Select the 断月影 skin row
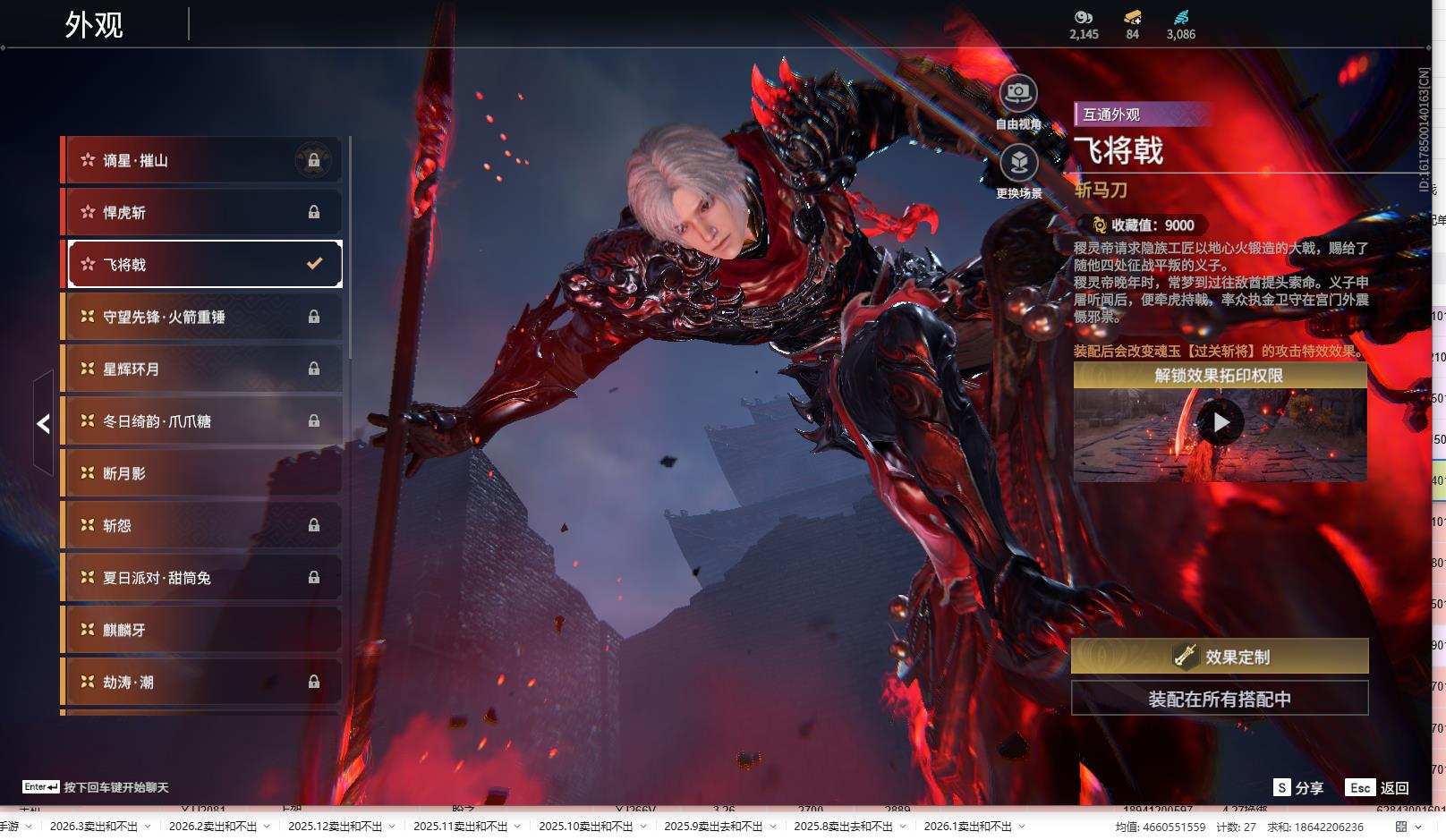Image resolution: width=1446 pixels, height=840 pixels. (x=201, y=473)
